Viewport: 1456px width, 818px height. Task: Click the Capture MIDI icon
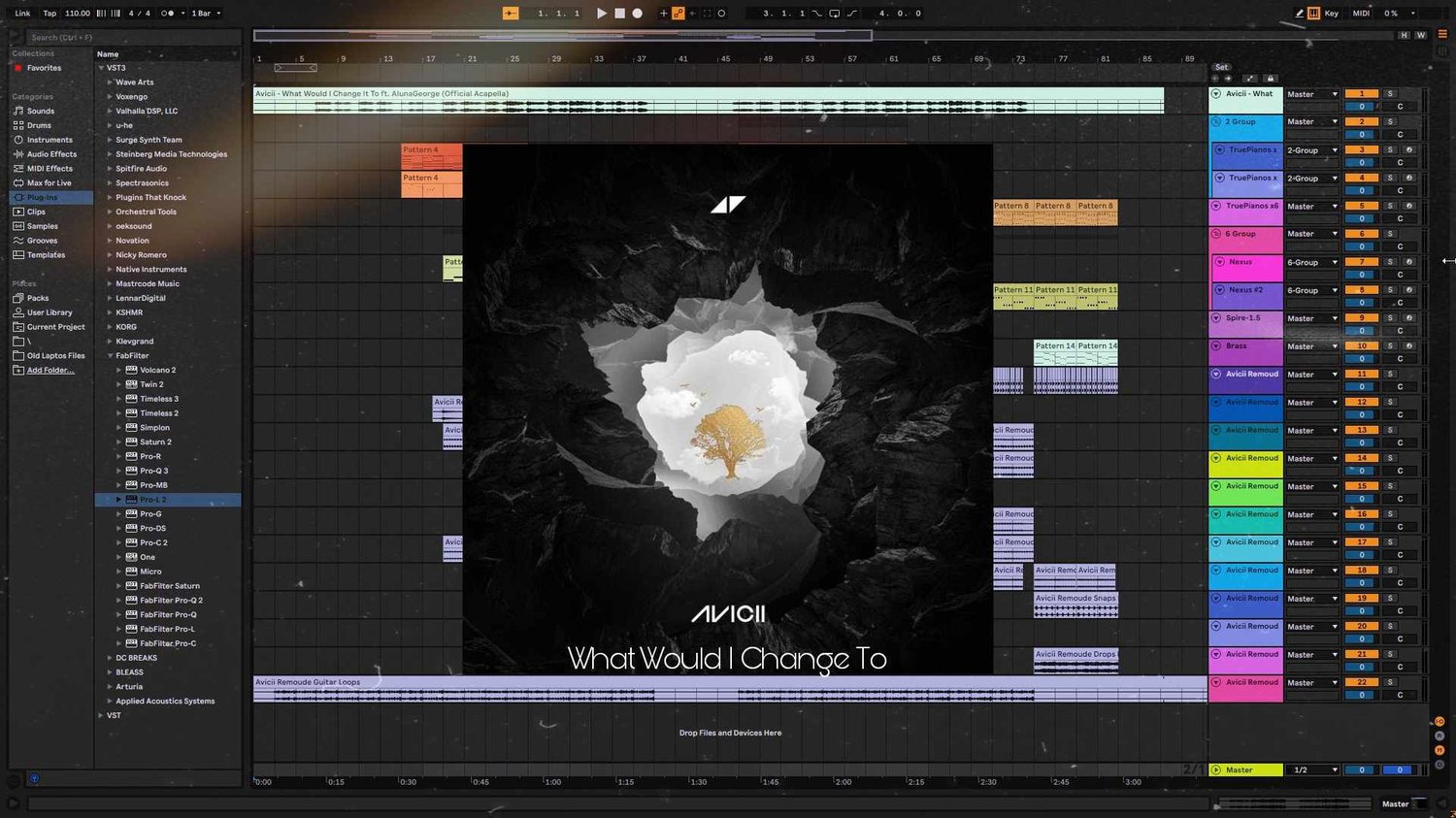[707, 14]
